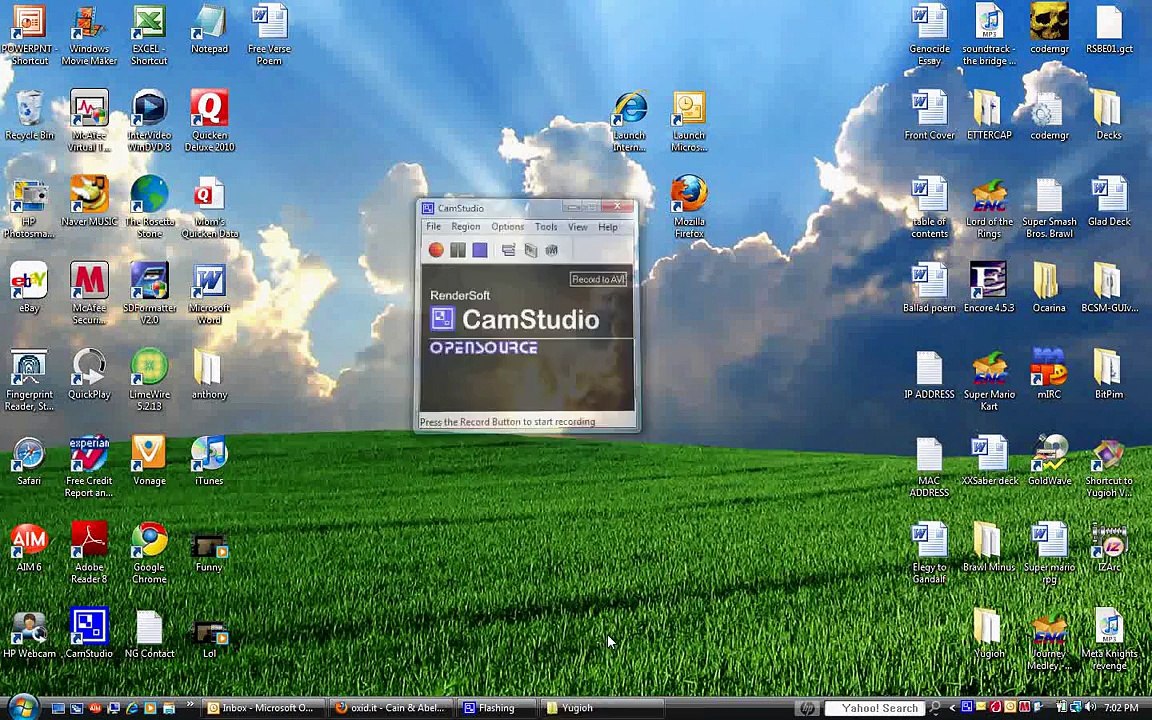Image resolution: width=1152 pixels, height=720 pixels.
Task: Select the Quicken Deluxe 2010 icon
Action: click(209, 122)
